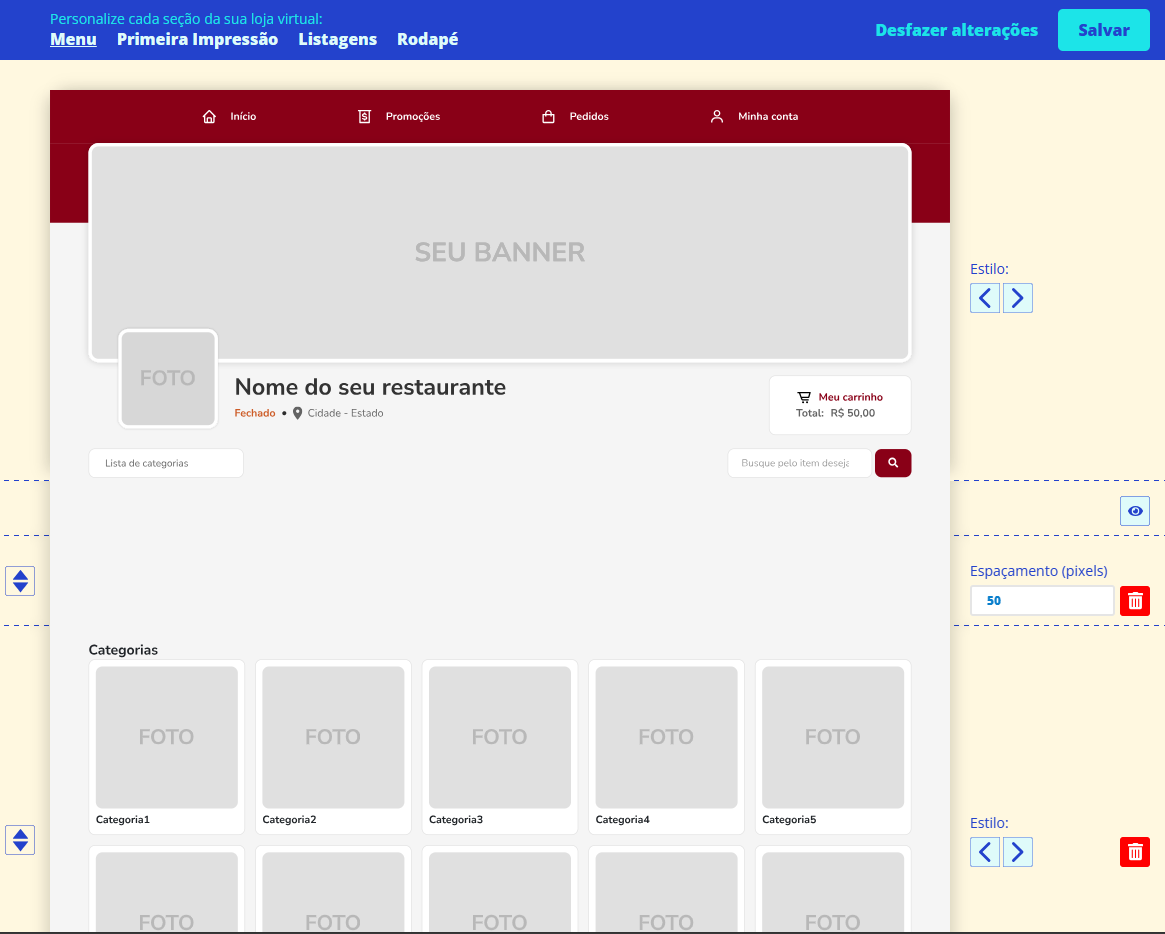Click the Nome do seu restaurante title
Viewport: 1165px width, 934px height.
pyautogui.click(x=370, y=387)
